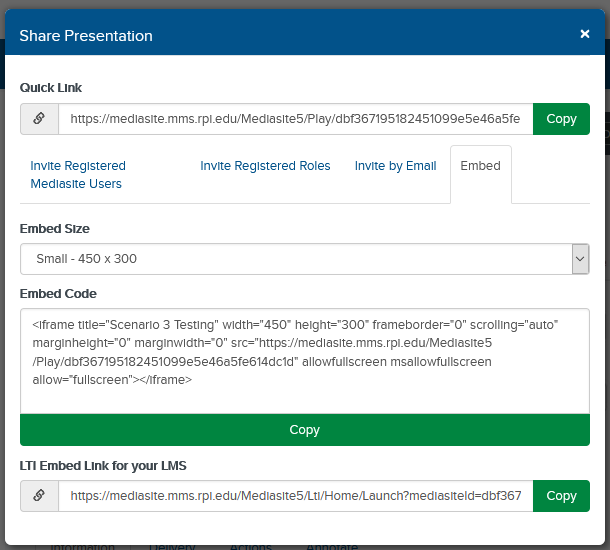Click inside the Embed Code iframe text area

click(x=305, y=361)
